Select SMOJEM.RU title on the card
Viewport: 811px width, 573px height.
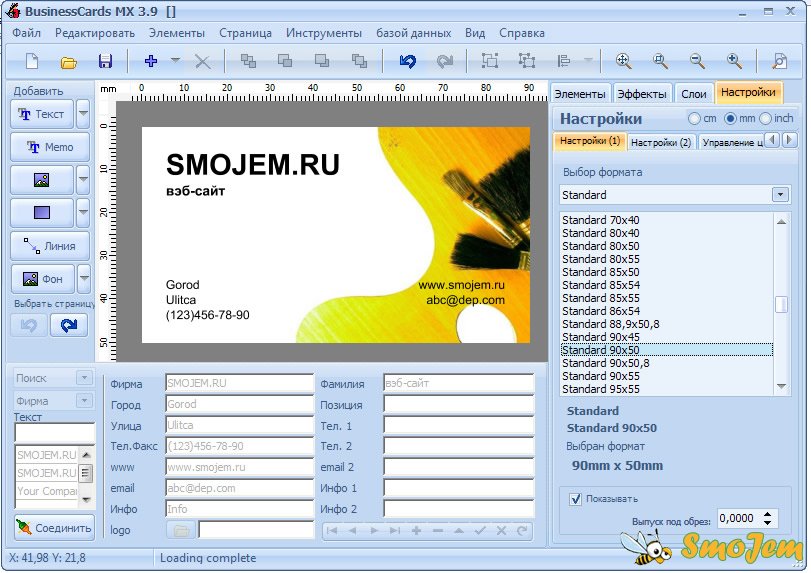pos(253,164)
